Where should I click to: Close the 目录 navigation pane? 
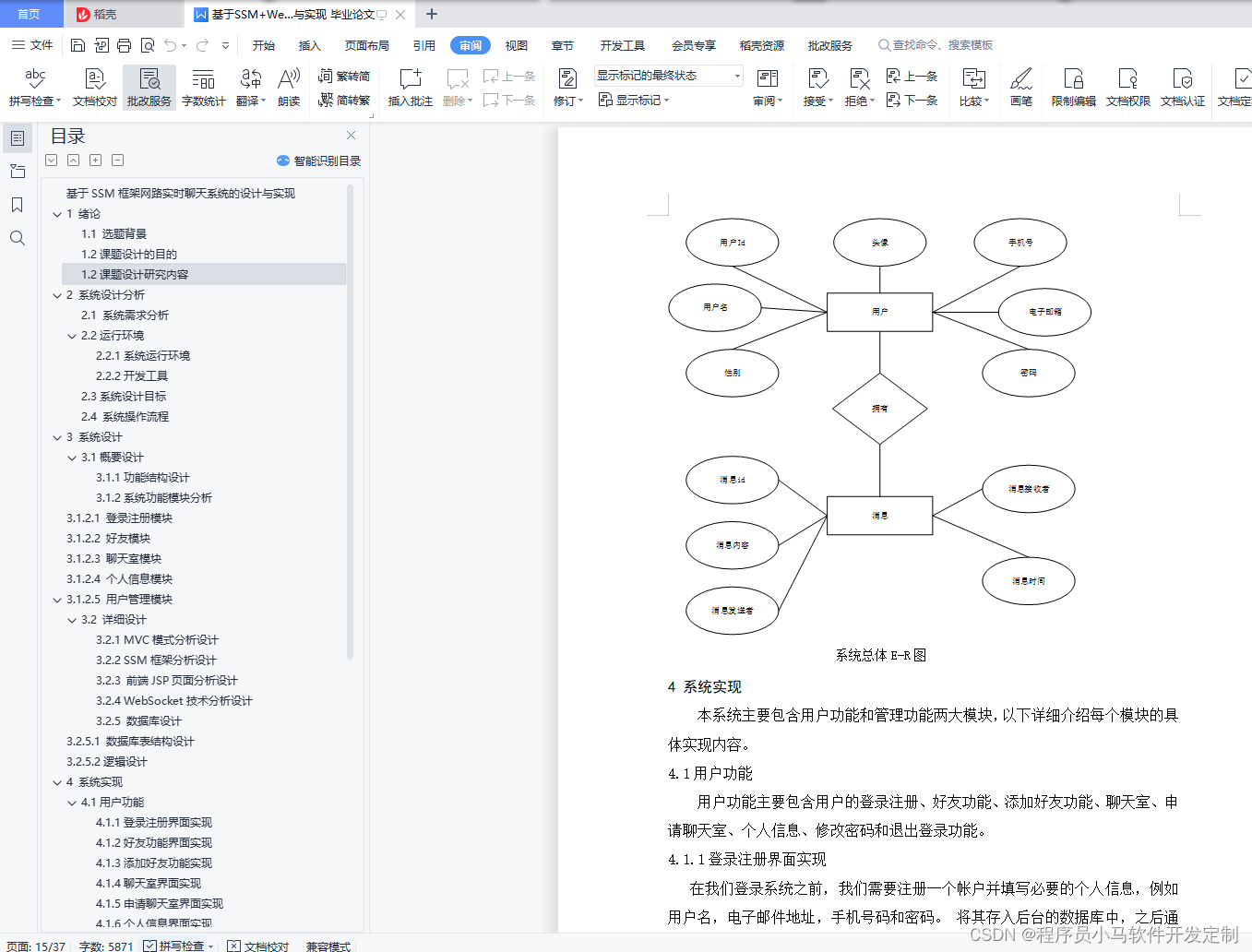tap(351, 135)
